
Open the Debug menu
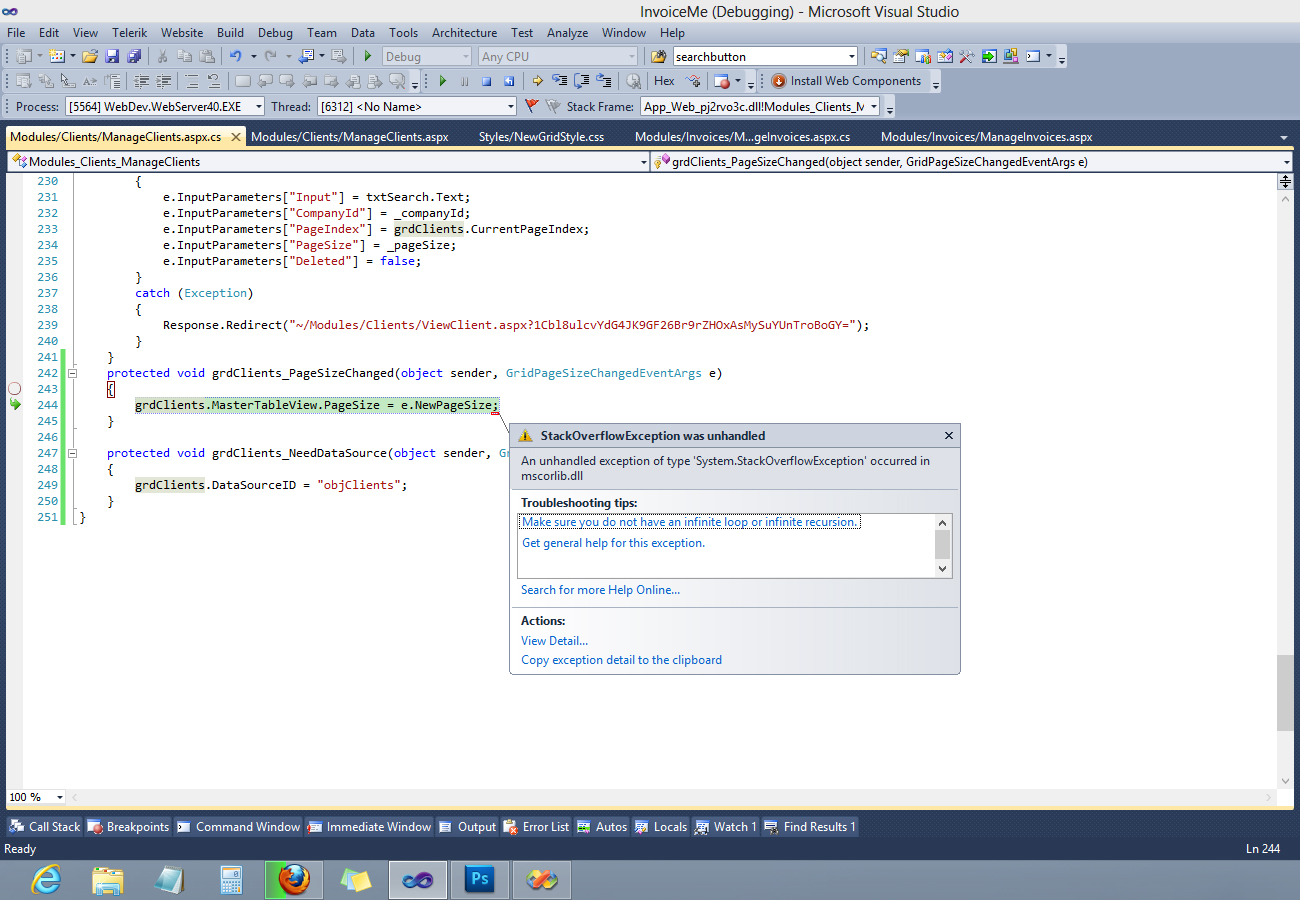click(275, 33)
